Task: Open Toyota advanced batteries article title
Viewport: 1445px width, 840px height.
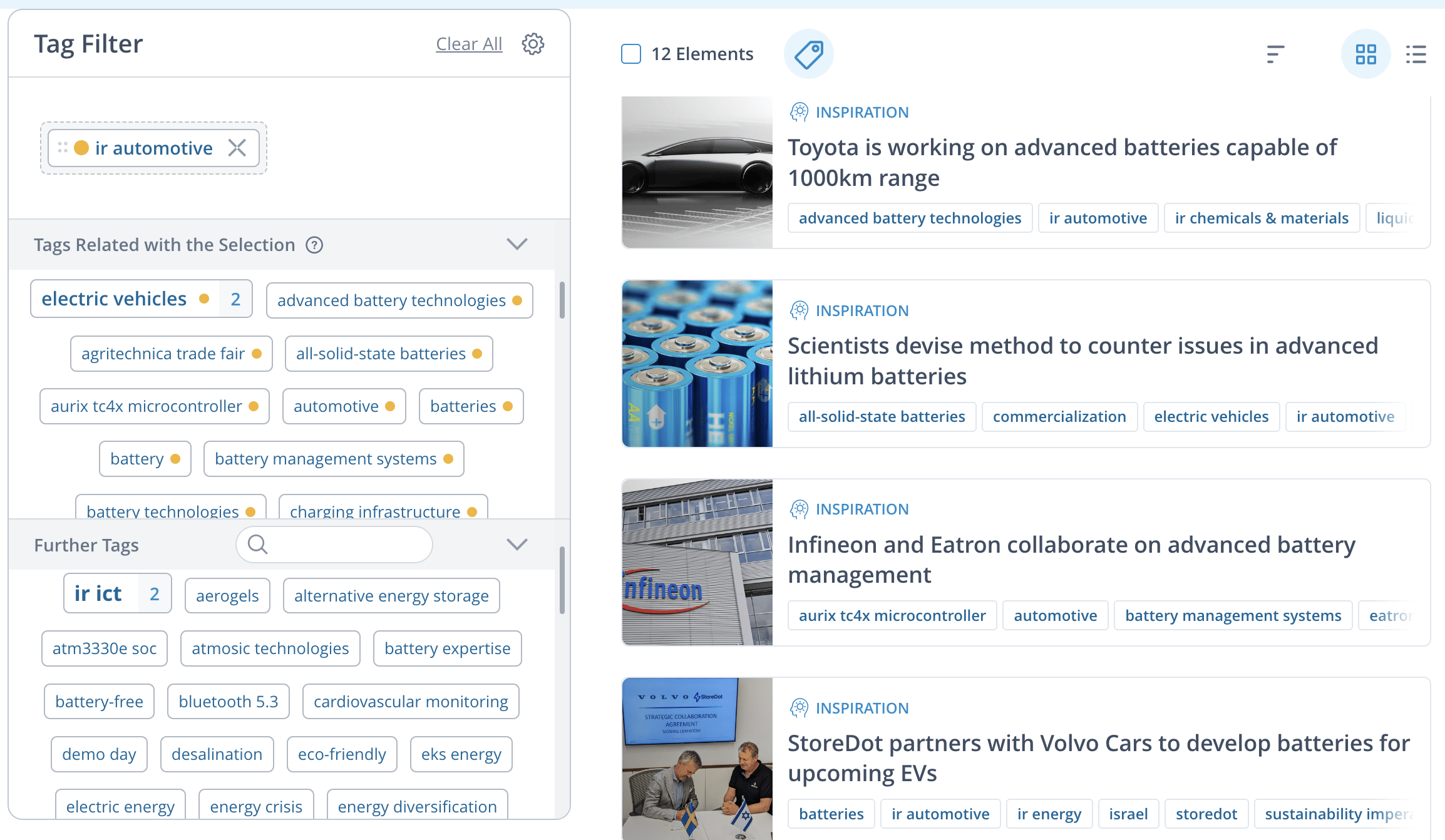Action: pyautogui.click(x=1062, y=163)
